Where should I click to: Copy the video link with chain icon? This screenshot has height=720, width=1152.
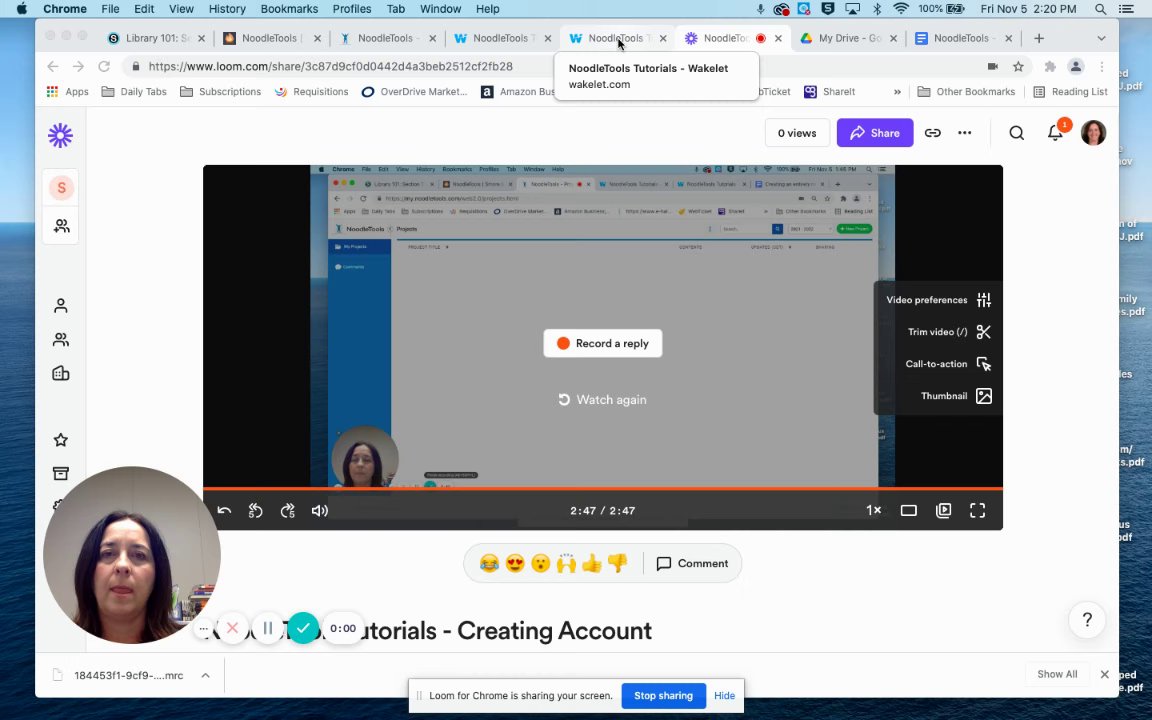[x=932, y=133]
